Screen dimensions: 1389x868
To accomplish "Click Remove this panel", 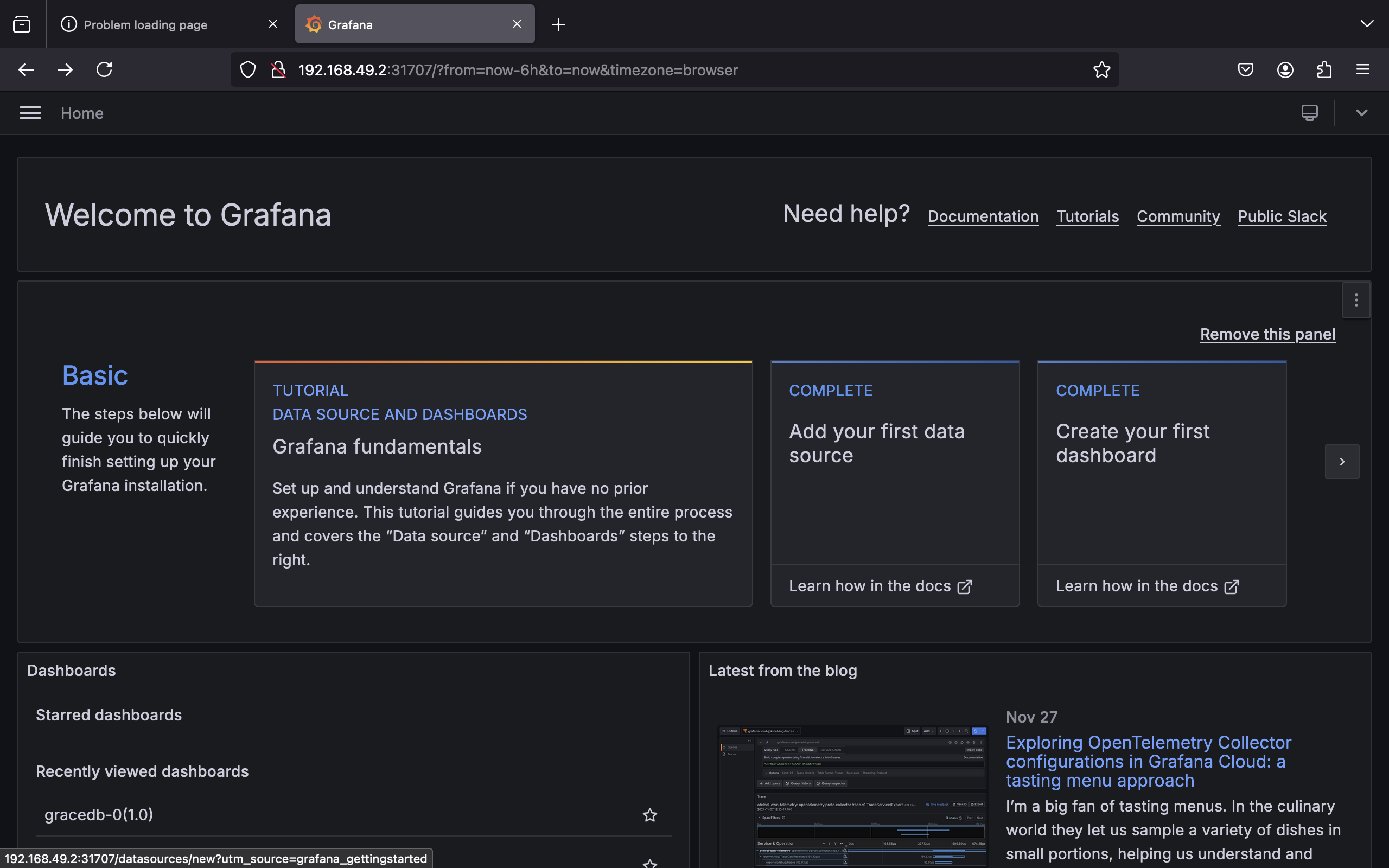I will [x=1267, y=334].
